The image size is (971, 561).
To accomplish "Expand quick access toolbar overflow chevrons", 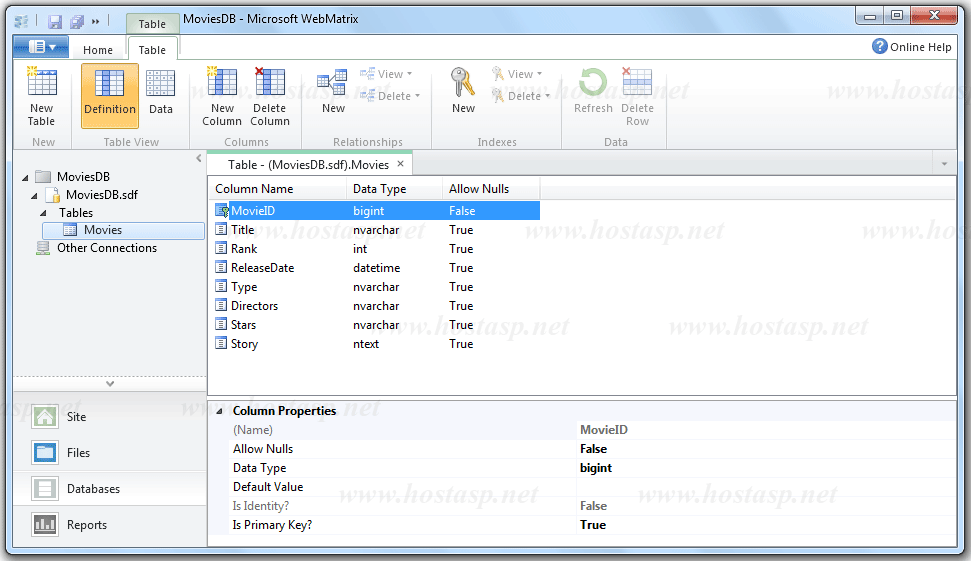I will 95,22.
